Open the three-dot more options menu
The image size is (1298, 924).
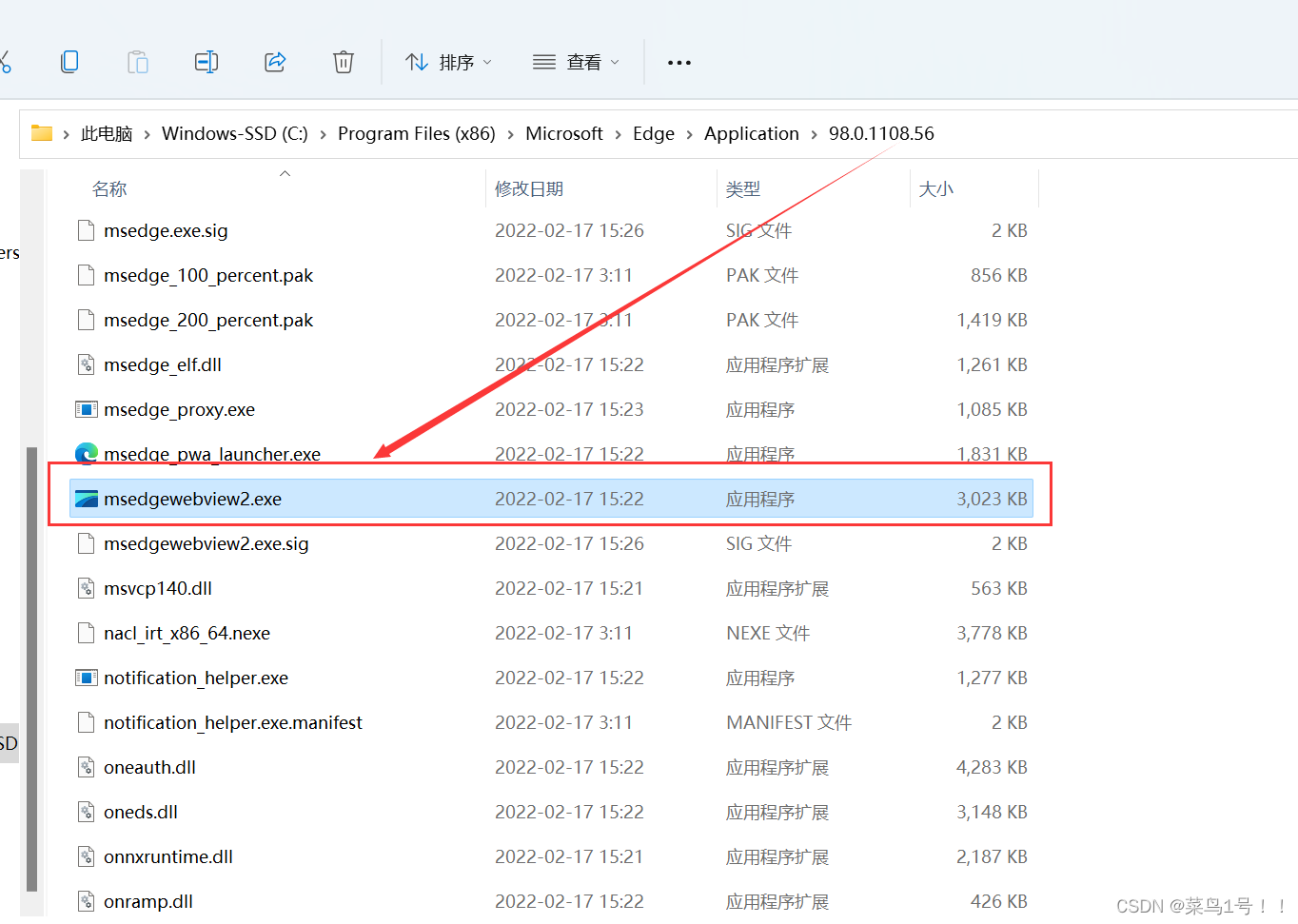click(x=679, y=63)
